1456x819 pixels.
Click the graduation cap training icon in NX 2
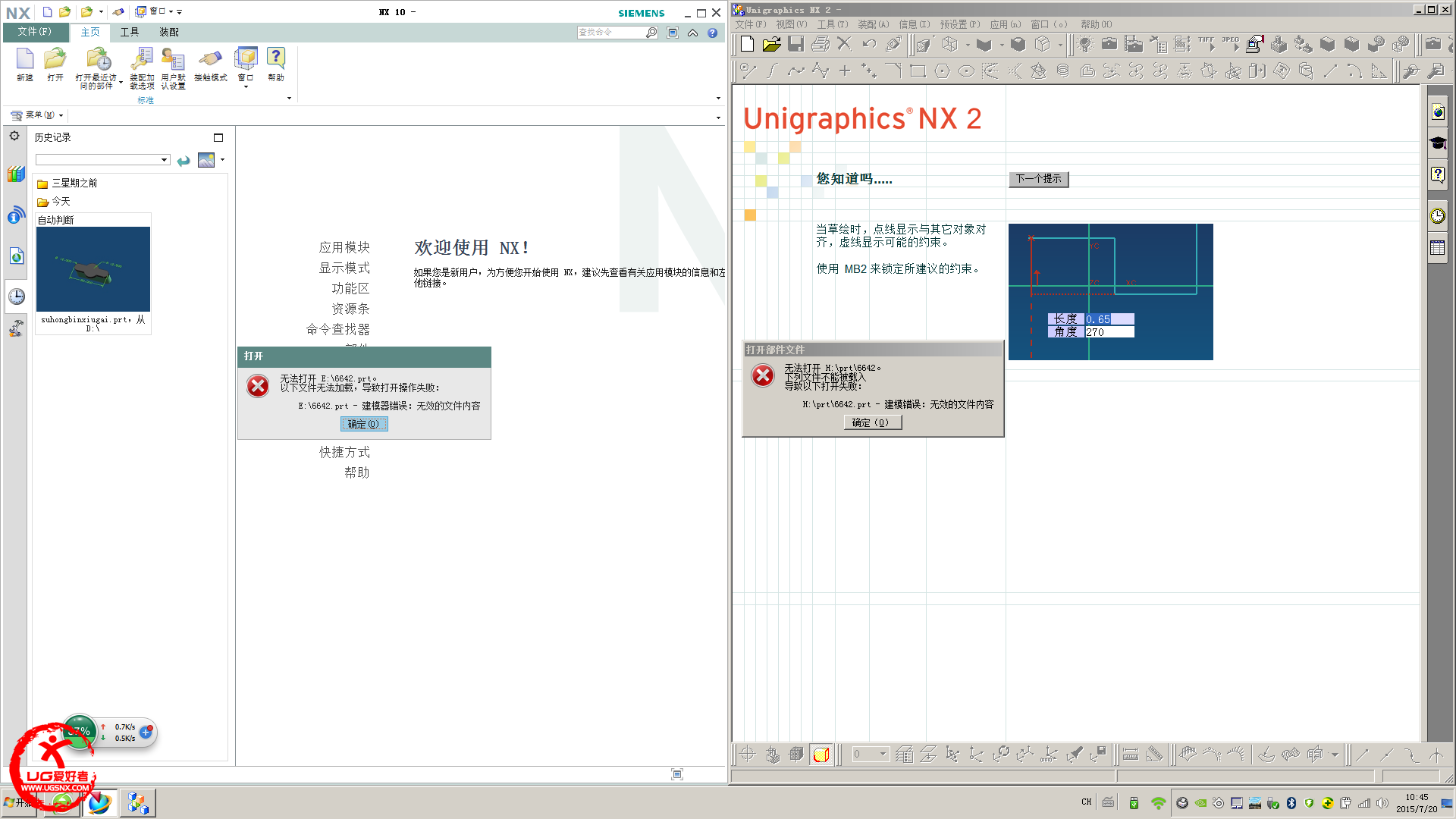tap(1438, 143)
